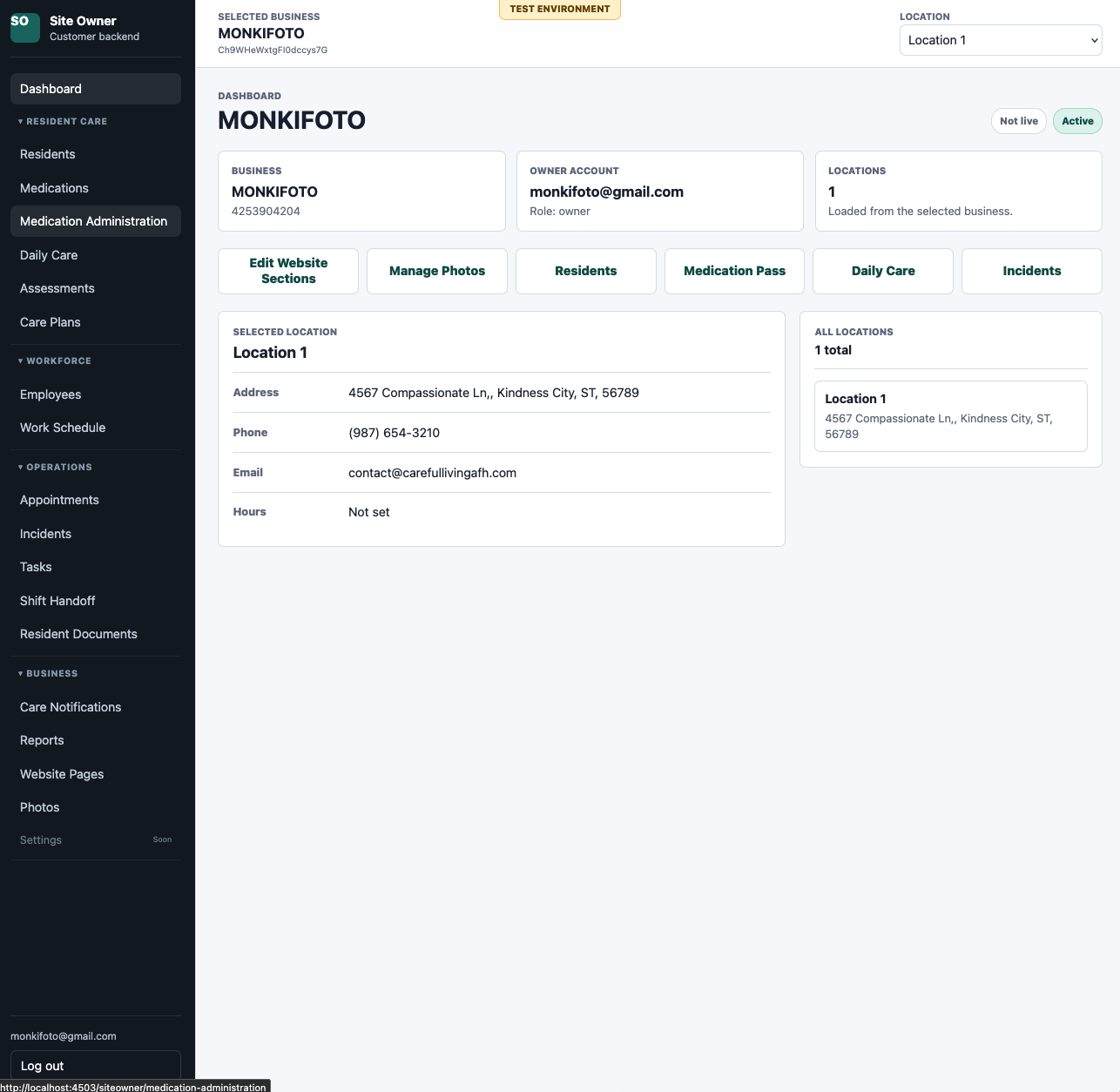The height and width of the screenshot is (1092, 1120).
Task: Navigate to Shift Handoff
Action: click(96, 601)
